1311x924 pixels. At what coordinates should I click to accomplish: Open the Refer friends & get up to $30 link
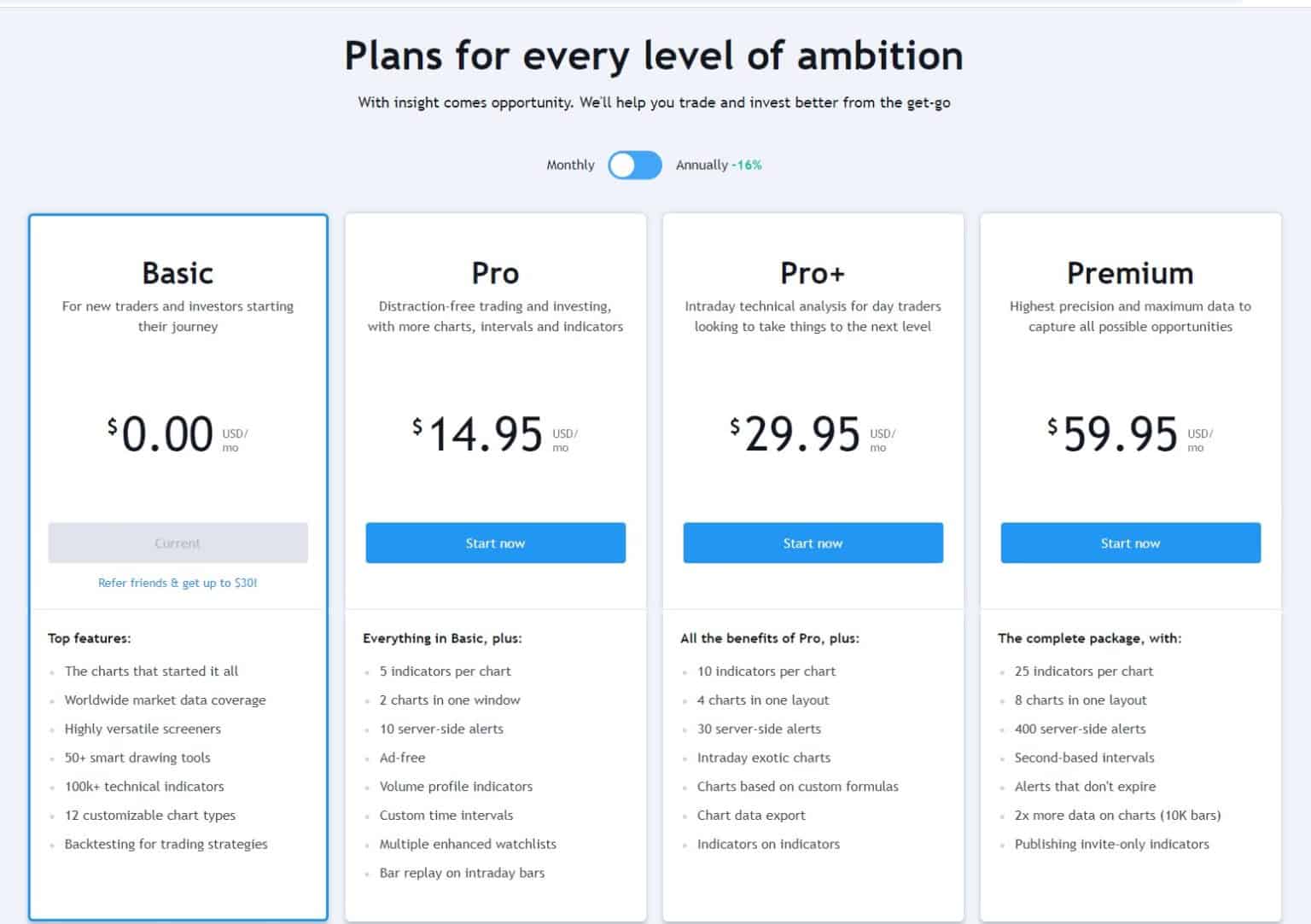(x=177, y=583)
